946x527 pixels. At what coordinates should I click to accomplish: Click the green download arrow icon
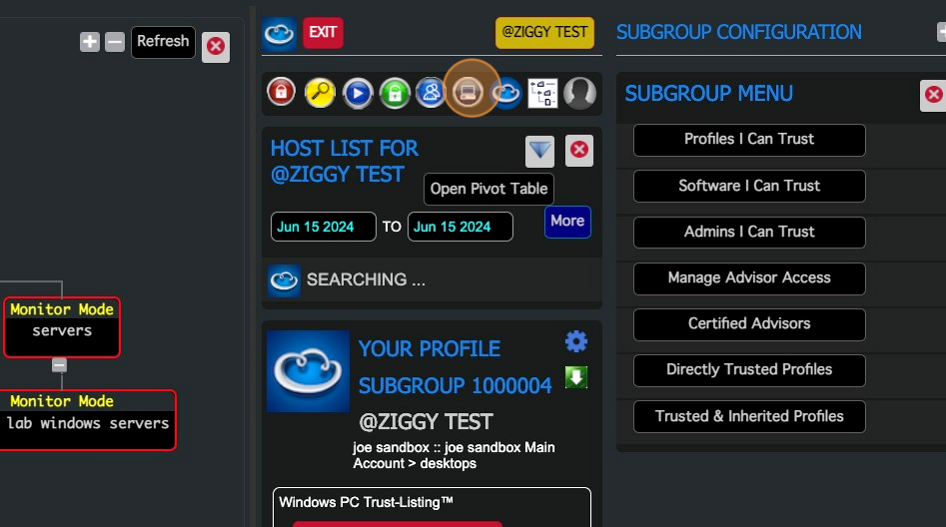[576, 377]
